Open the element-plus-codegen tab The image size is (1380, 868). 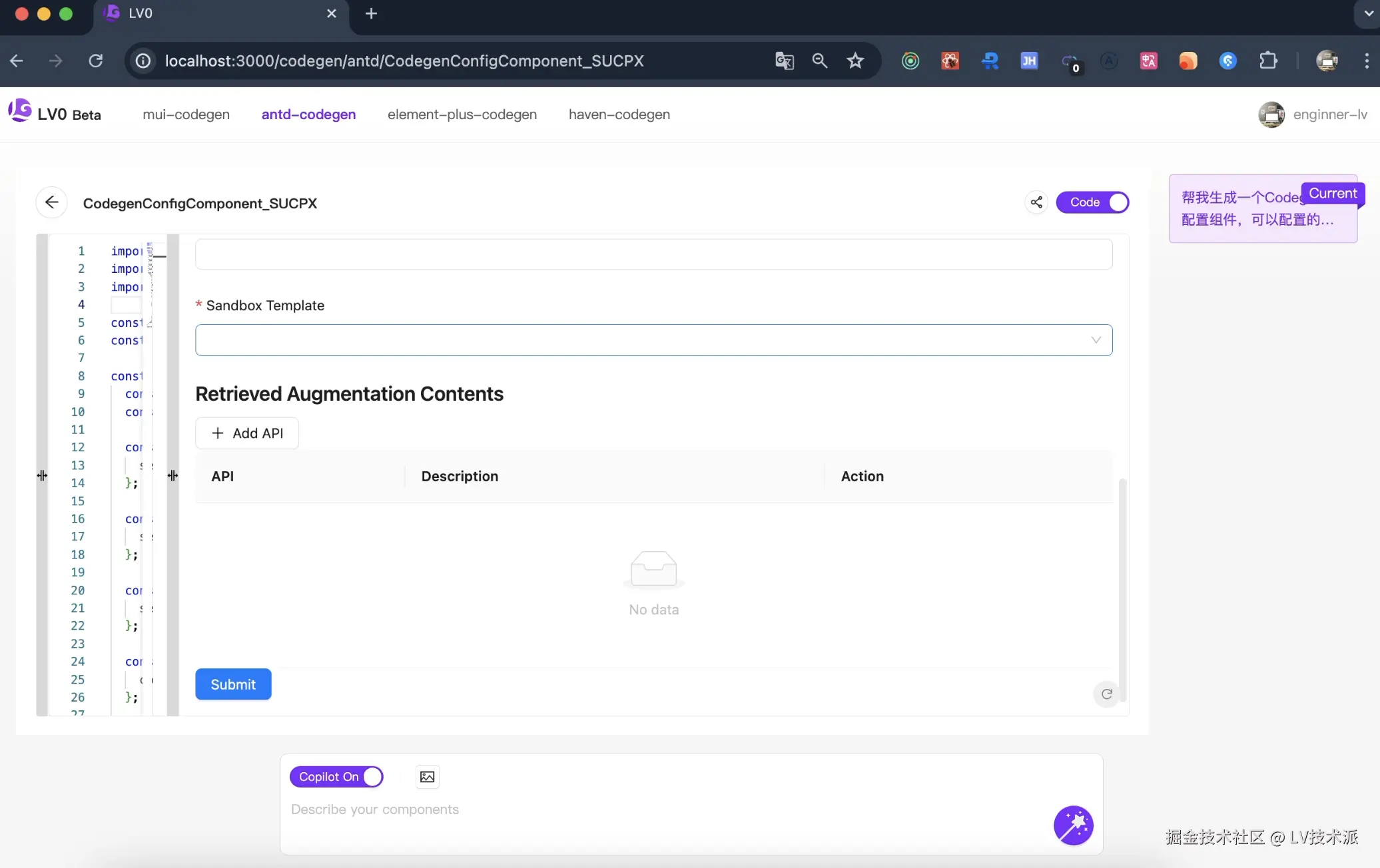click(x=462, y=114)
